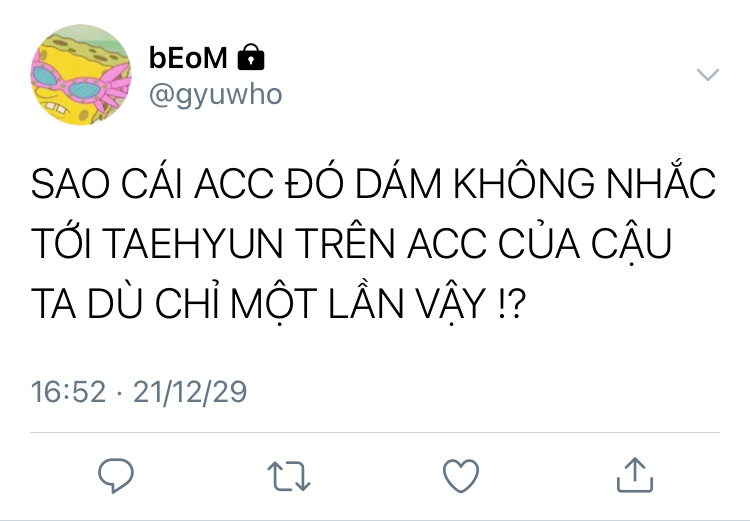Click the reply speech bubble icon
Viewport: 750px width, 521px height.
[x=116, y=475]
